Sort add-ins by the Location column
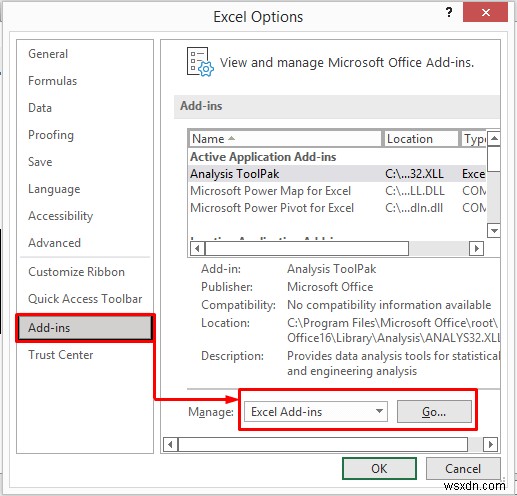Viewport: 517px width, 496px height. 421,138
